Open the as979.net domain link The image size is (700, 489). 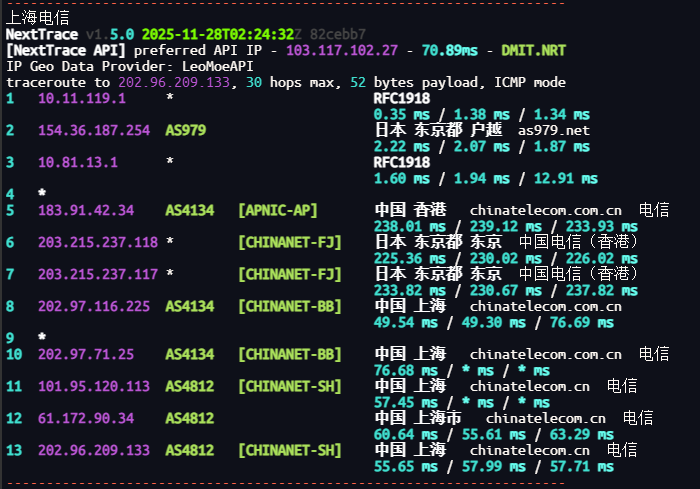click(x=554, y=130)
